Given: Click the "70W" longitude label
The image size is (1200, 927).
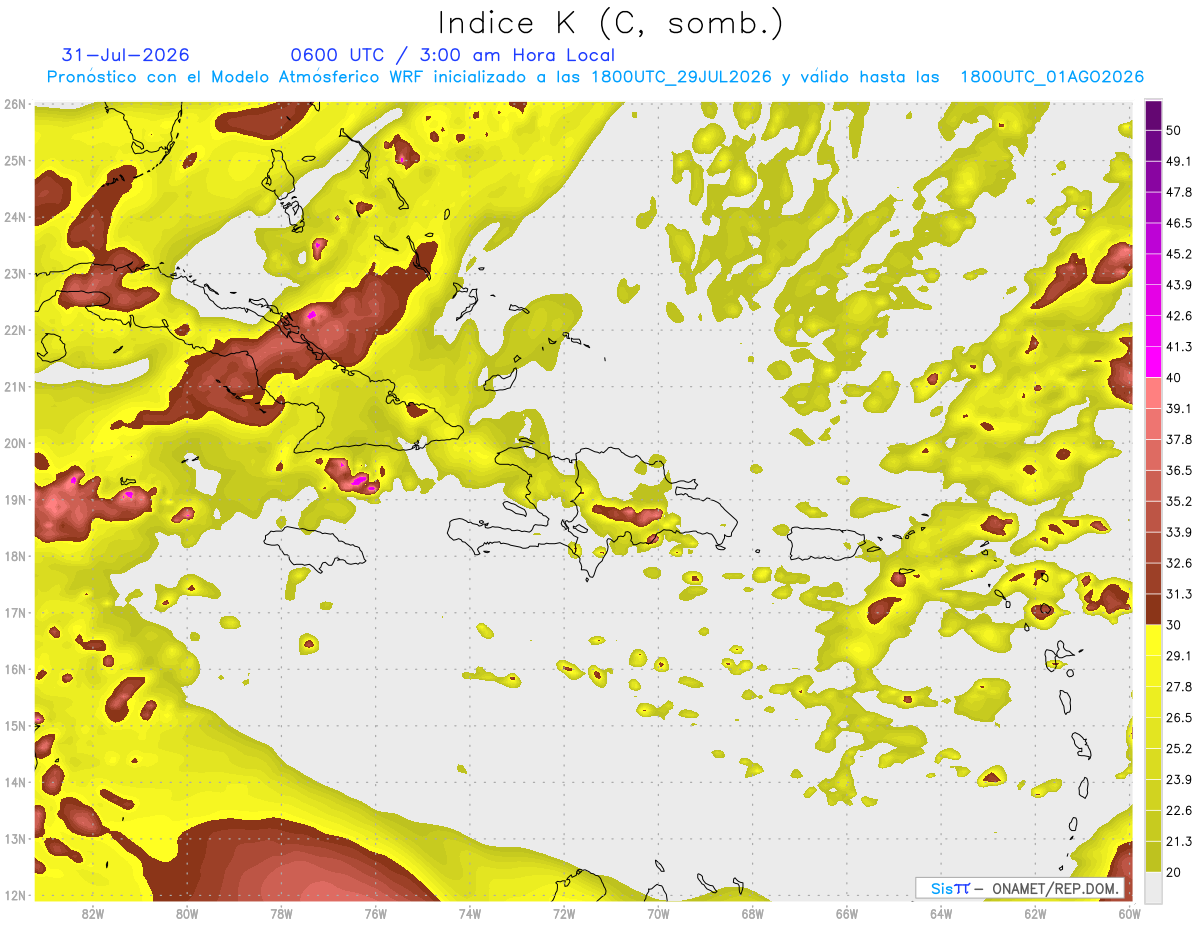Looking at the screenshot, I should point(658,913).
